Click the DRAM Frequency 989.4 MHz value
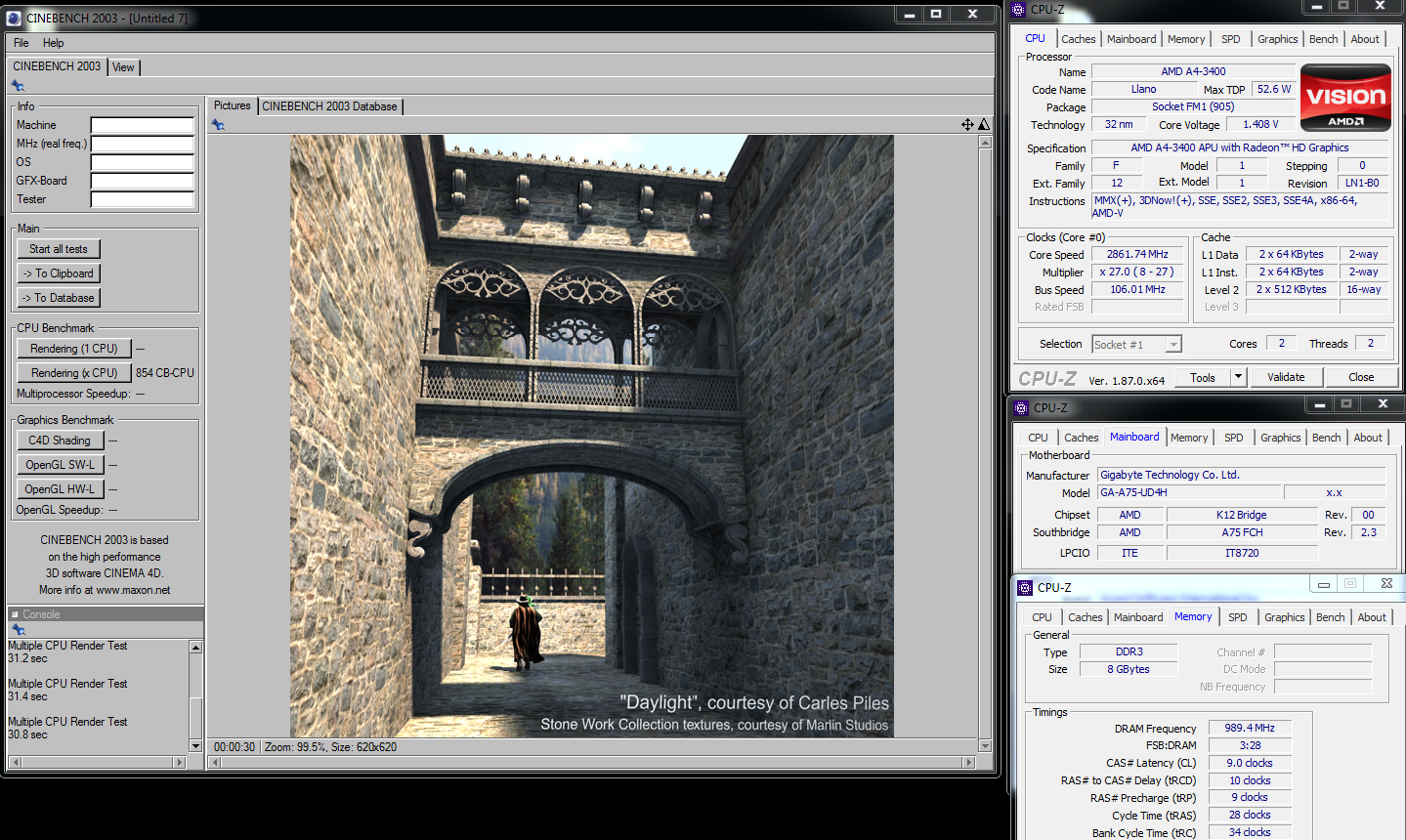Image resolution: width=1406 pixels, height=840 pixels. (x=1250, y=728)
